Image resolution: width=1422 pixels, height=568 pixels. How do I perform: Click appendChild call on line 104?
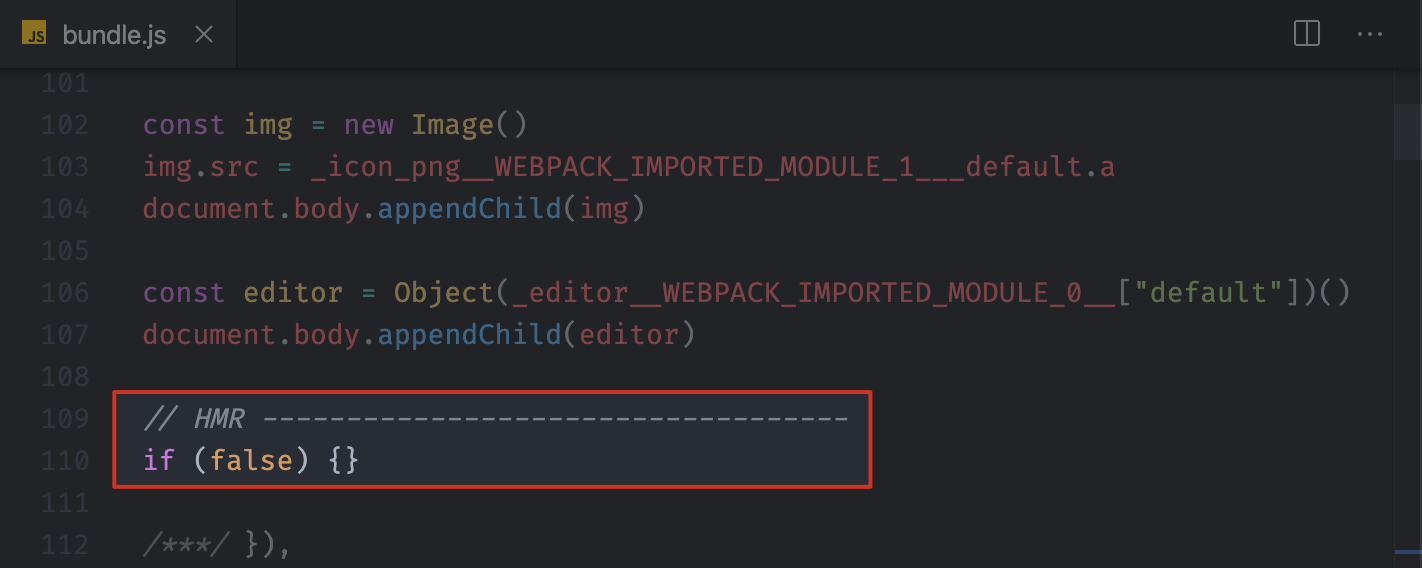(469, 209)
